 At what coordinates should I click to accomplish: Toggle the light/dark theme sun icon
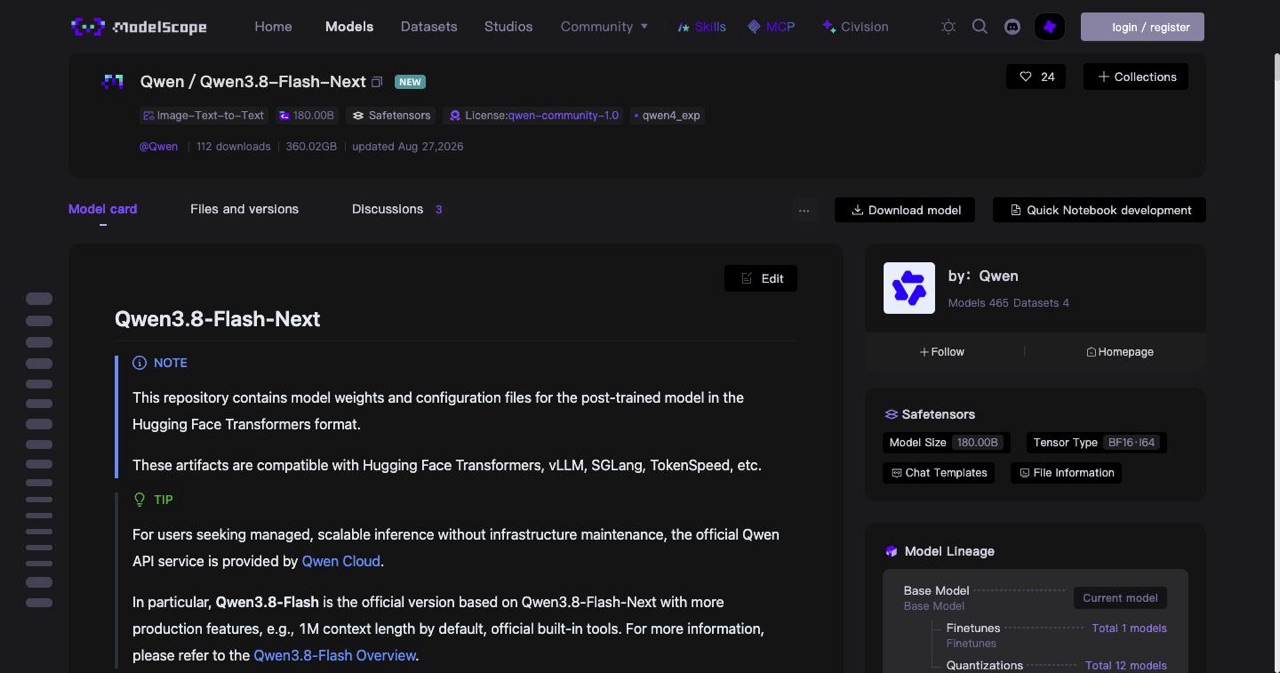948,27
